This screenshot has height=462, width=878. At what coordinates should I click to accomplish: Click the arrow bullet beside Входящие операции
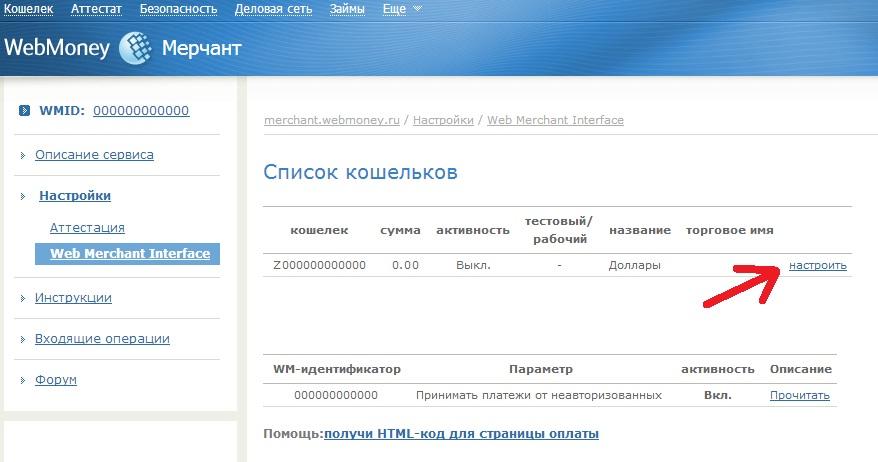tap(22, 339)
